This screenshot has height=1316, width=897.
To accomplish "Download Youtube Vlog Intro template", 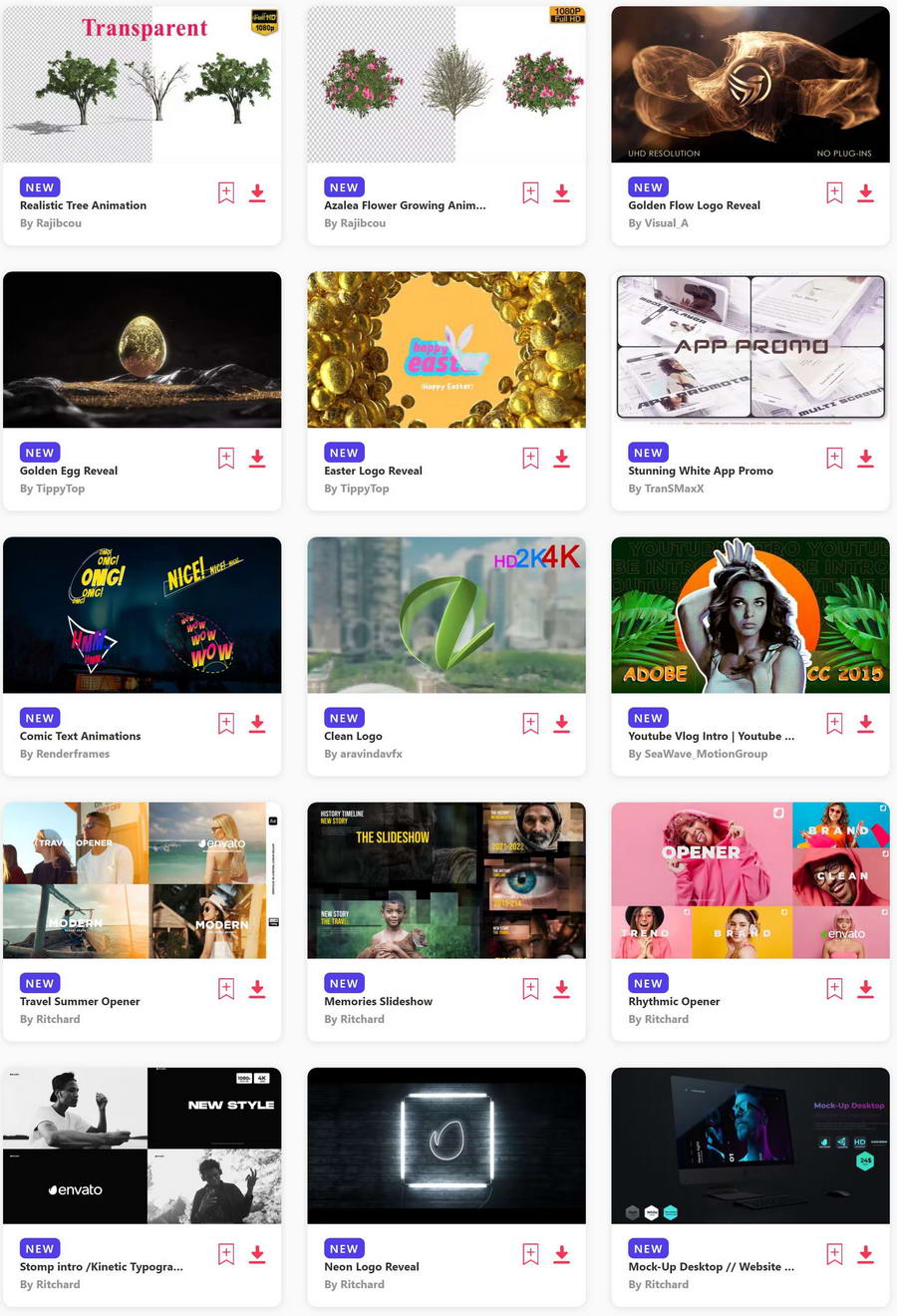I will click(x=865, y=724).
